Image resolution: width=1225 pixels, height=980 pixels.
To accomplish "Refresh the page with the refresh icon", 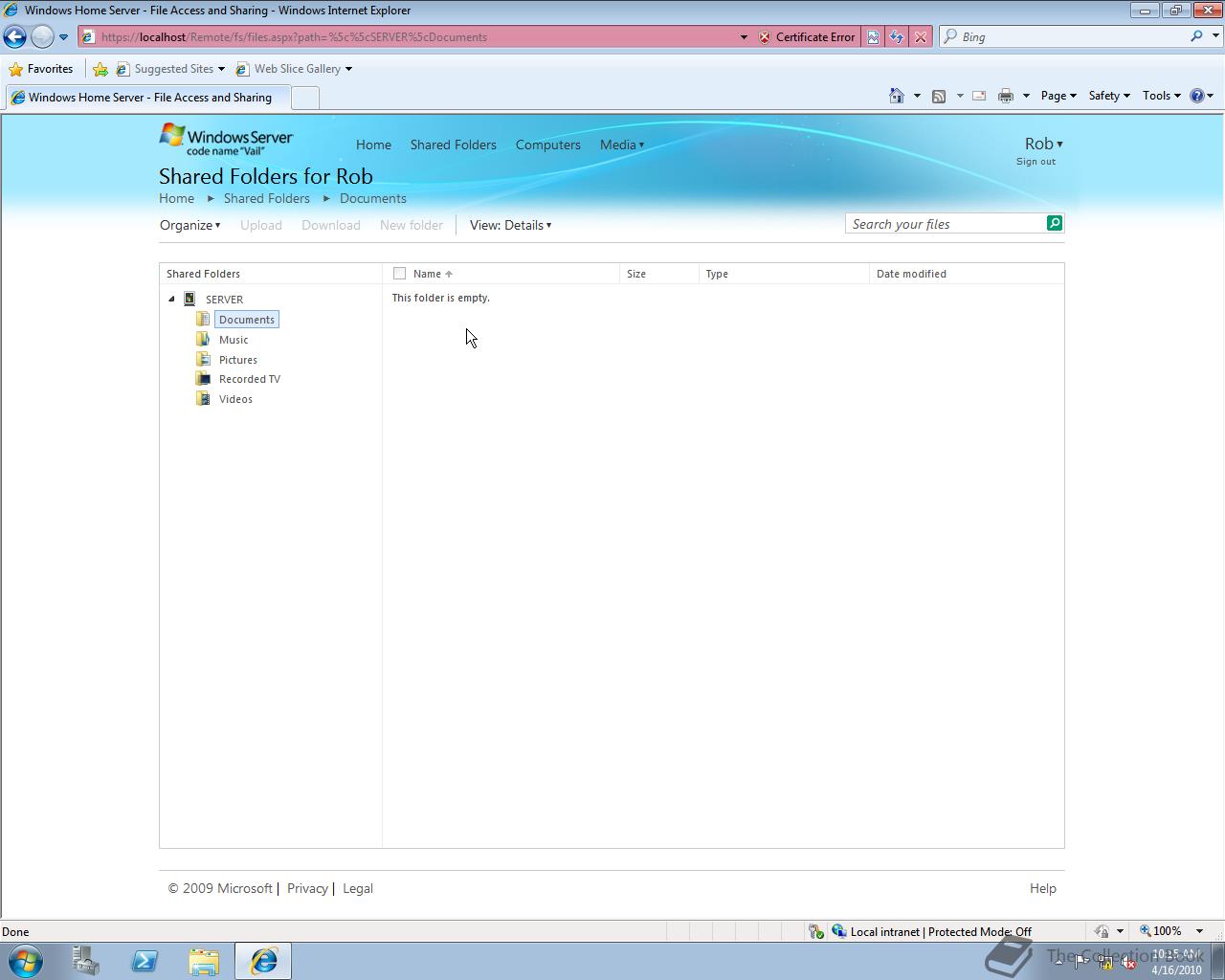I will pyautogui.click(x=897, y=36).
